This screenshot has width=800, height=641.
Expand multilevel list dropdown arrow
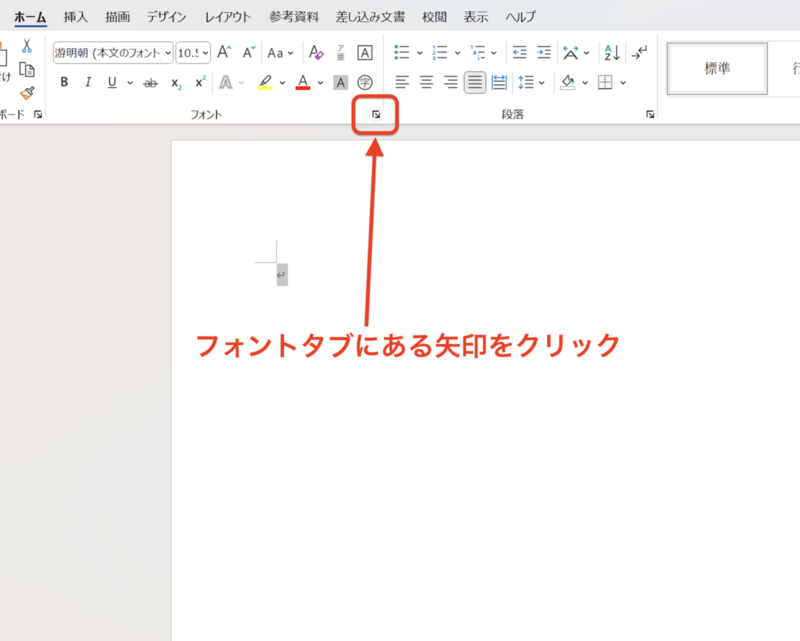(494, 53)
